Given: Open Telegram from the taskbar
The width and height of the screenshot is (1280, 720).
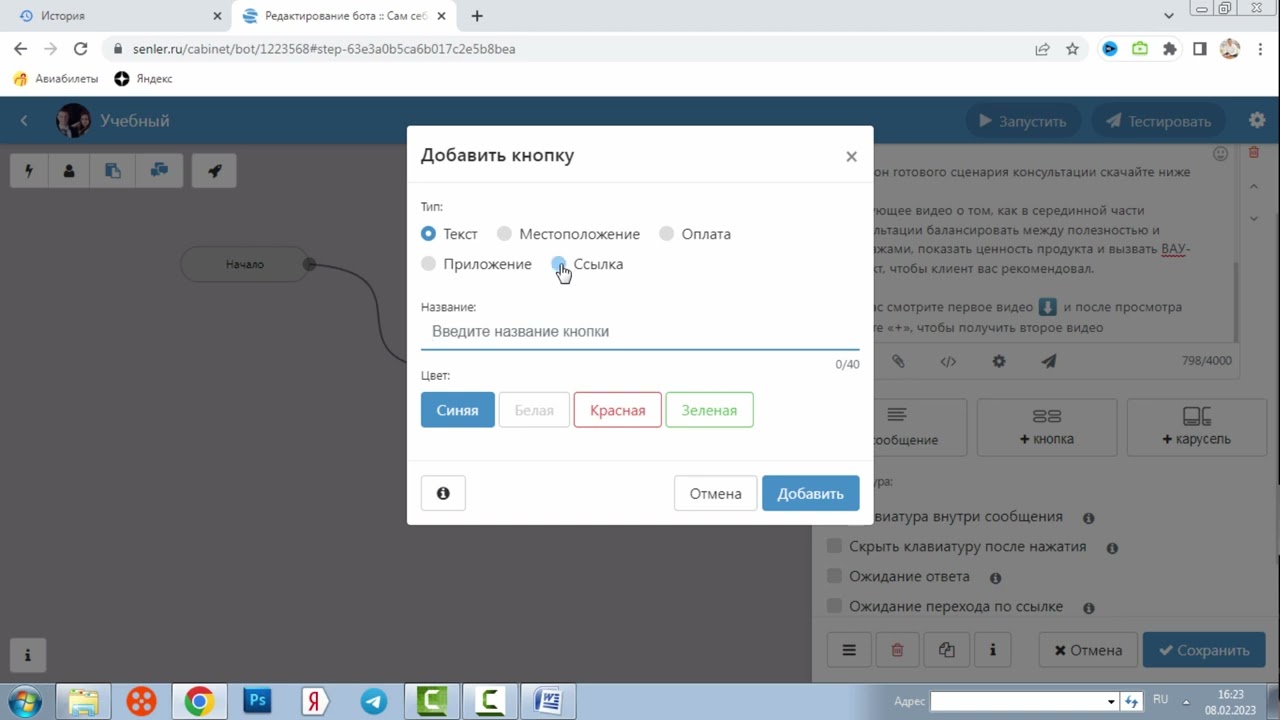Looking at the screenshot, I should pyautogui.click(x=374, y=701).
